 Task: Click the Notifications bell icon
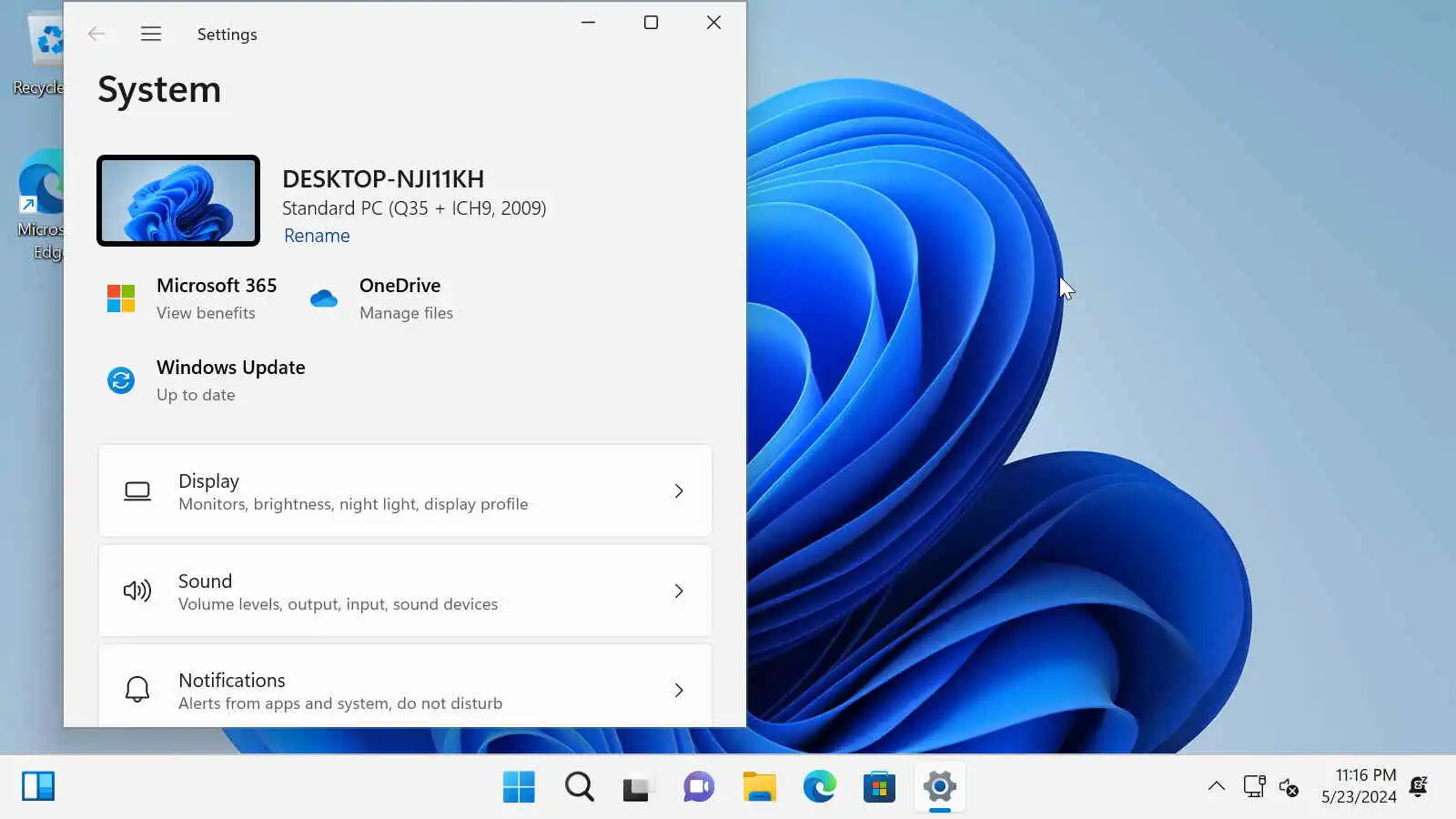(137, 690)
